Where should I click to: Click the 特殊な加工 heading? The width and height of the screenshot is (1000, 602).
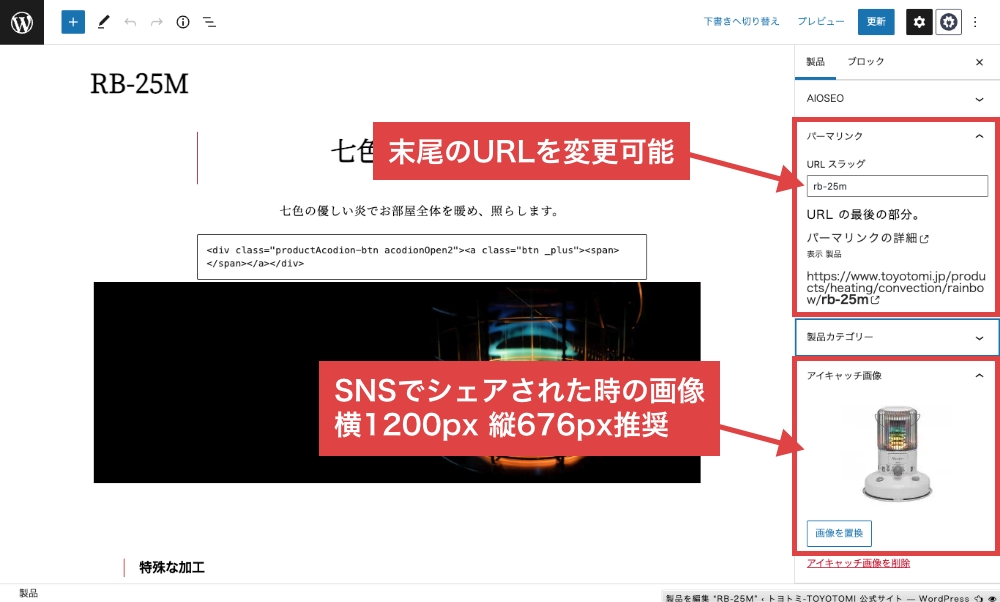pos(172,568)
